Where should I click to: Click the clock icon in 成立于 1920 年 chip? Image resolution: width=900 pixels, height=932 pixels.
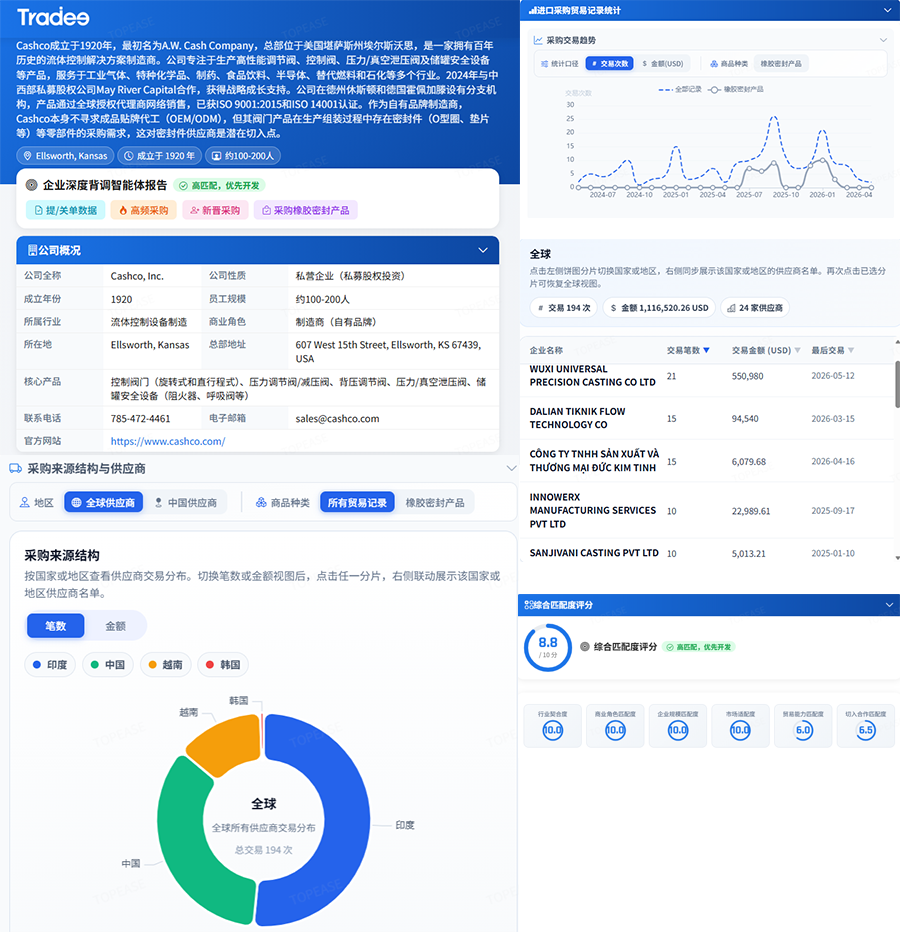tap(128, 156)
